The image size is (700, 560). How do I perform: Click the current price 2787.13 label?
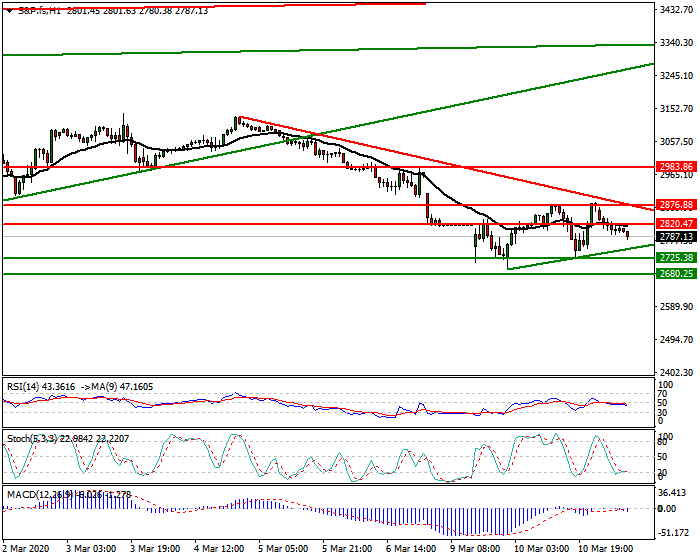676,237
